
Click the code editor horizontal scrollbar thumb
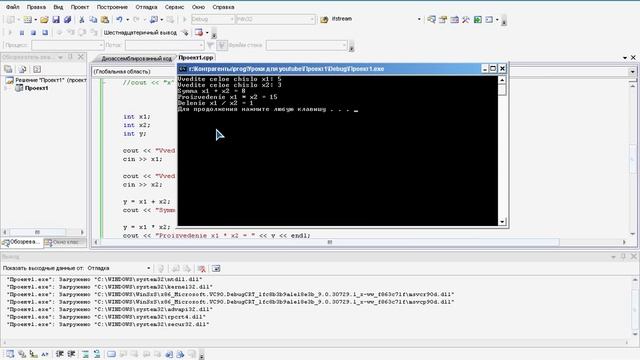coord(330,242)
